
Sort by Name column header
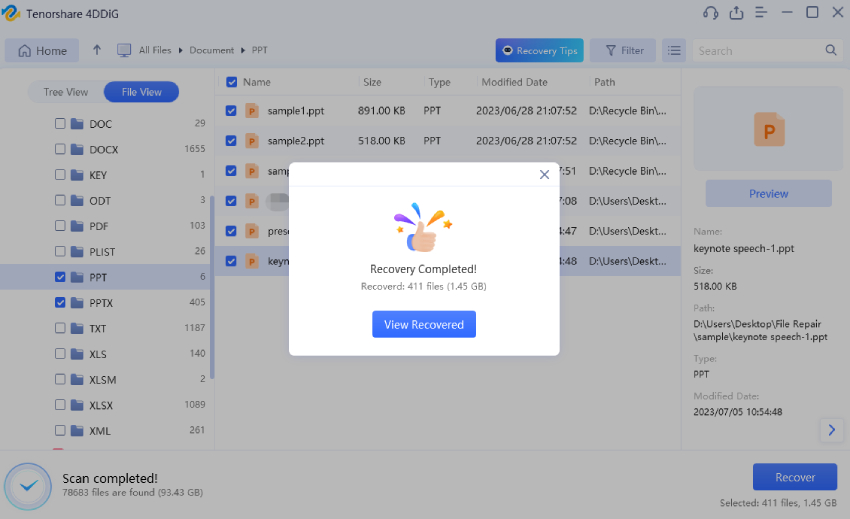pyautogui.click(x=257, y=82)
